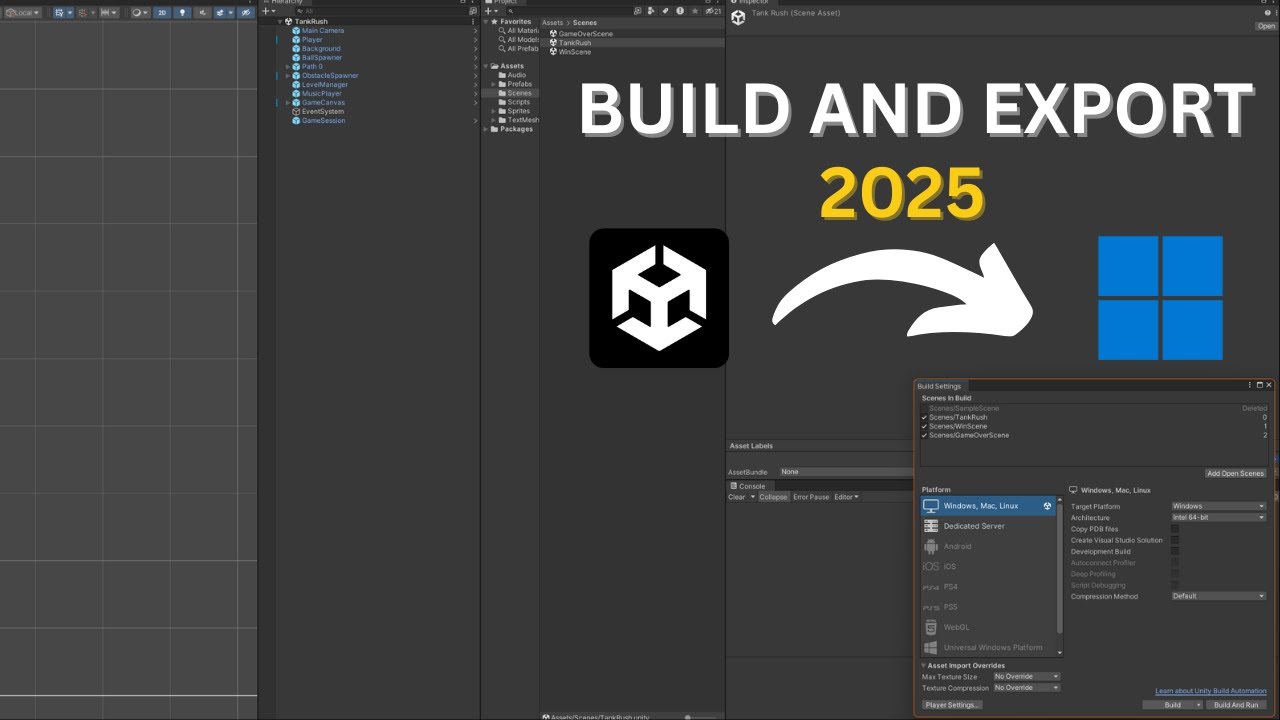1280x720 pixels.
Task: Select WebGL platform in Build Settings
Action: tap(988, 627)
